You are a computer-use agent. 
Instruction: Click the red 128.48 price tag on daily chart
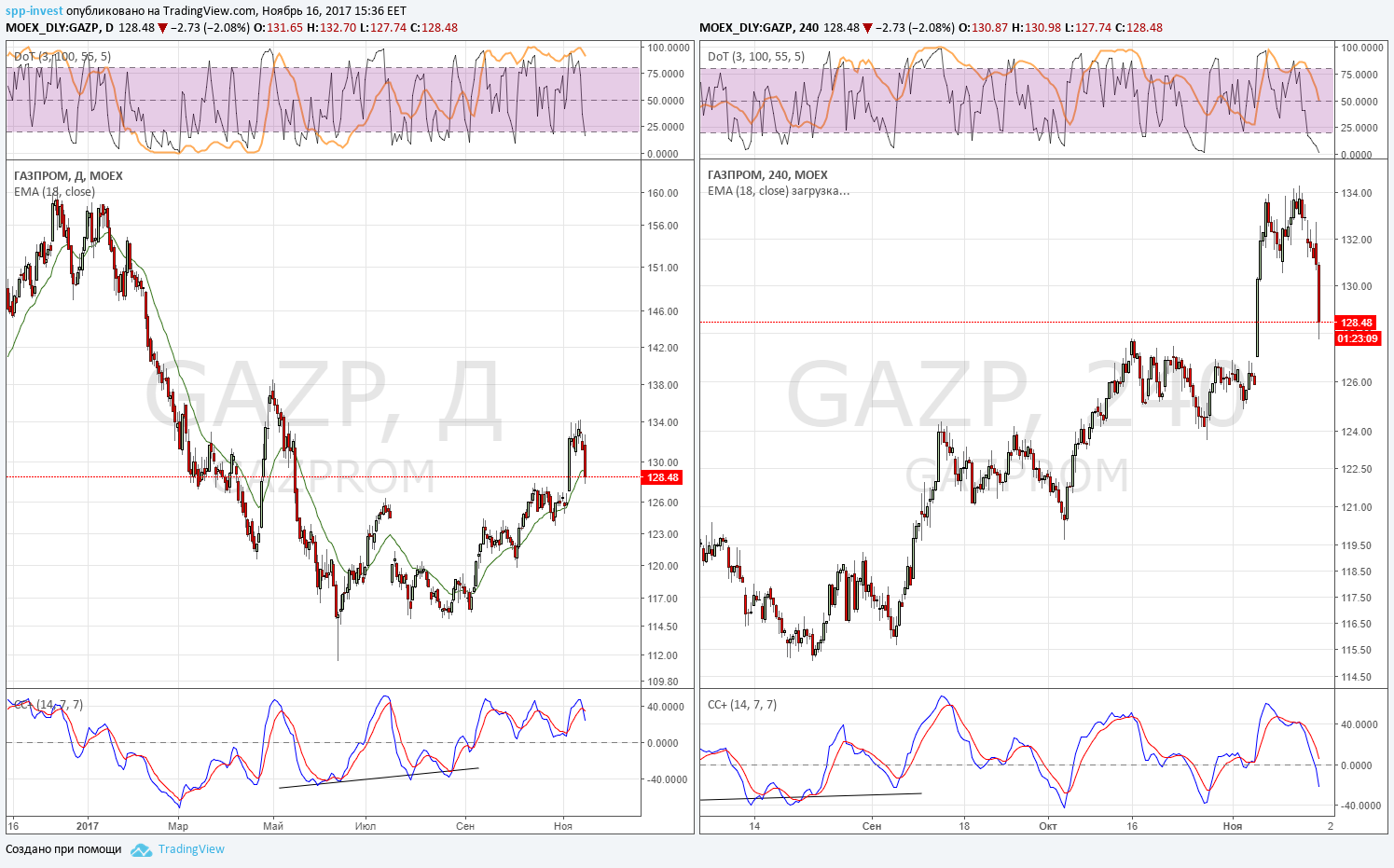pos(663,477)
